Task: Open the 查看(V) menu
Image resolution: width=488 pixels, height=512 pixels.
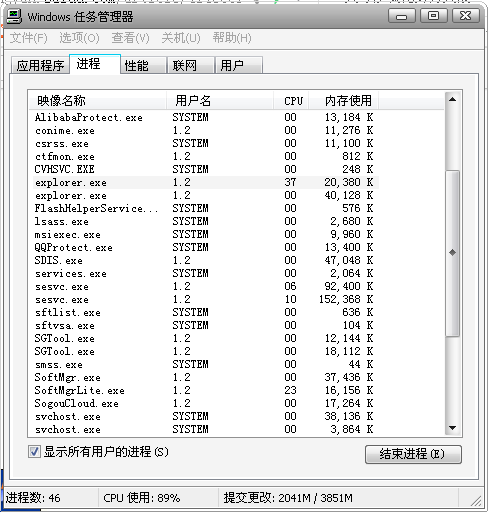Action: (x=130, y=38)
